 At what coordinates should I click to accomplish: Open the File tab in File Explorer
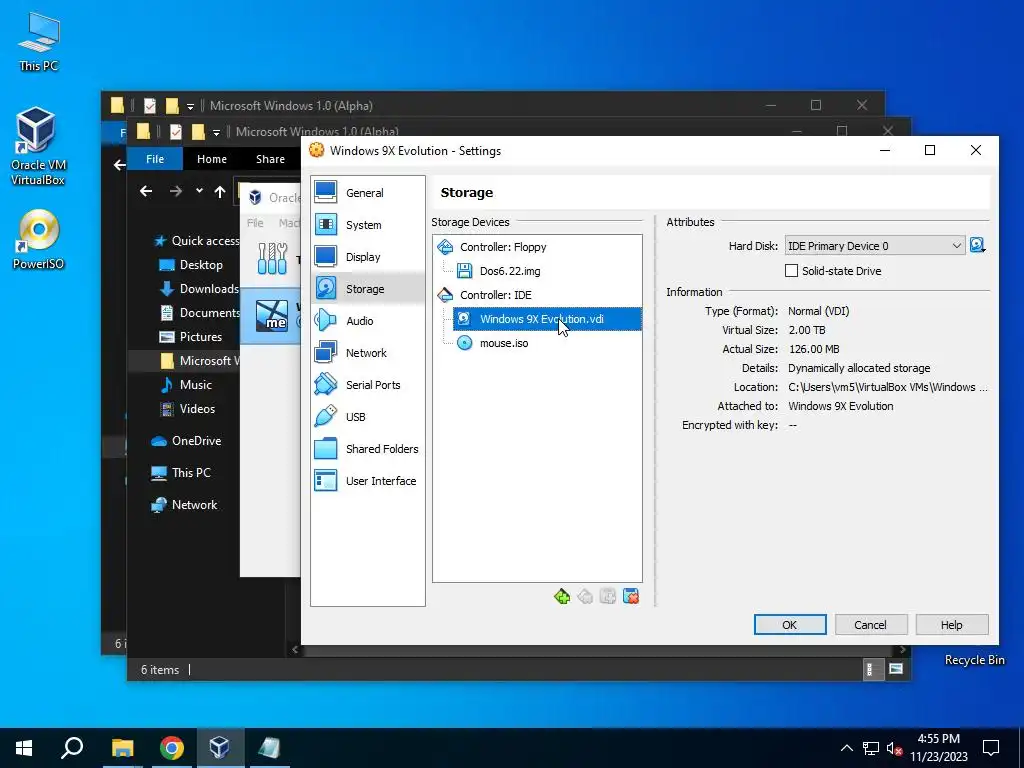coord(155,159)
